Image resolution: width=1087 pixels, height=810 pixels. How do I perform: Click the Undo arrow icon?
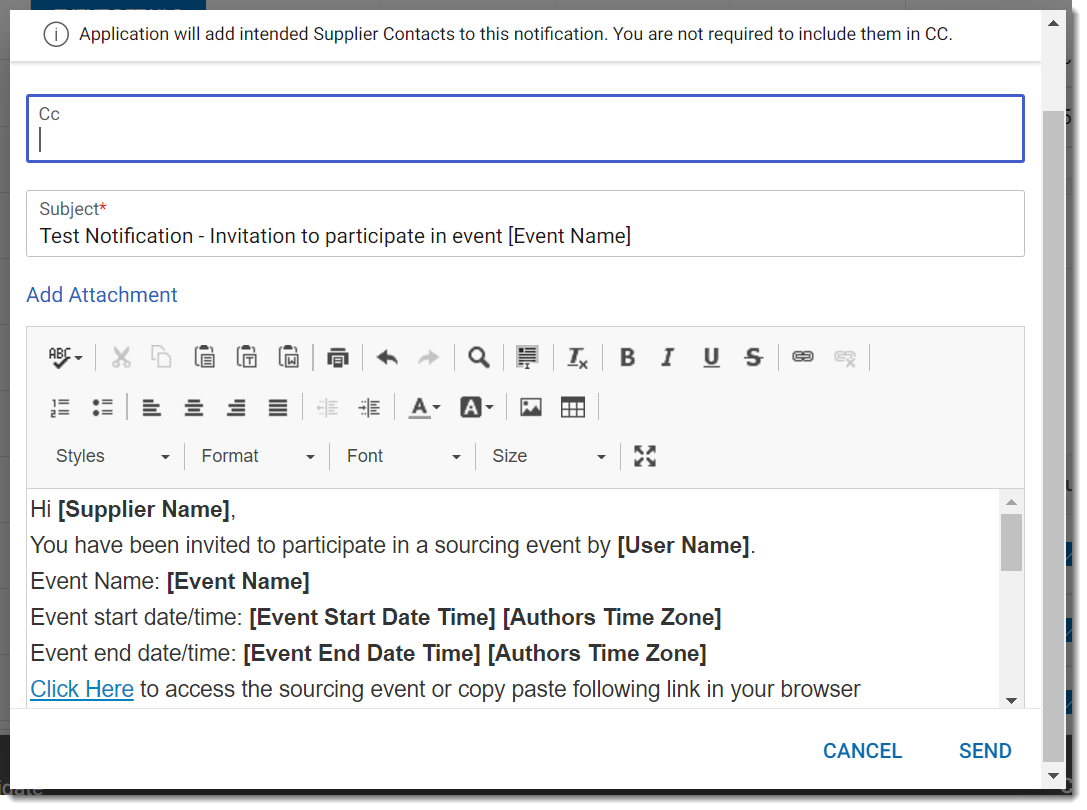pyautogui.click(x=387, y=358)
